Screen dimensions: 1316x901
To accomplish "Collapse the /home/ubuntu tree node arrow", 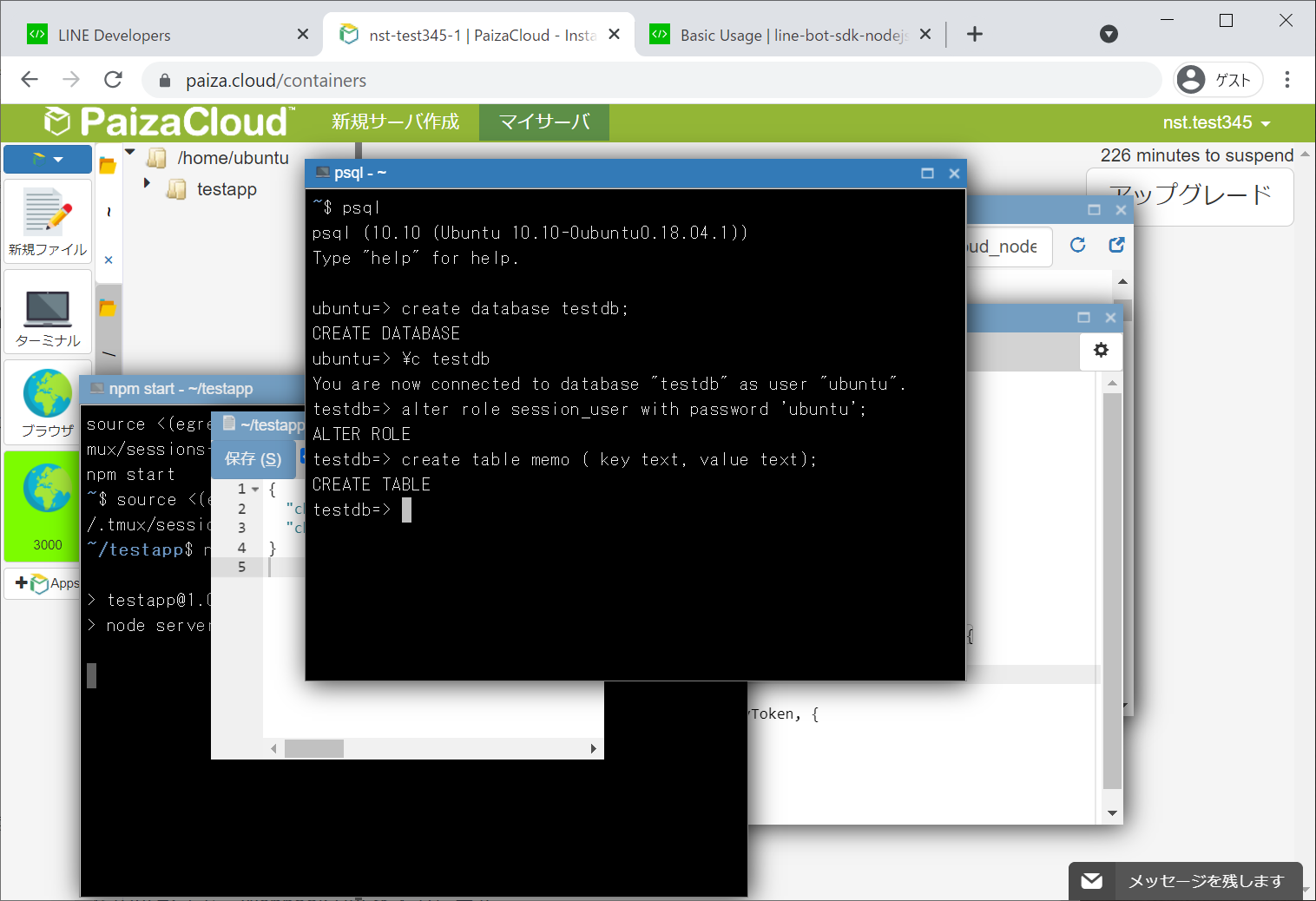I will pyautogui.click(x=131, y=153).
